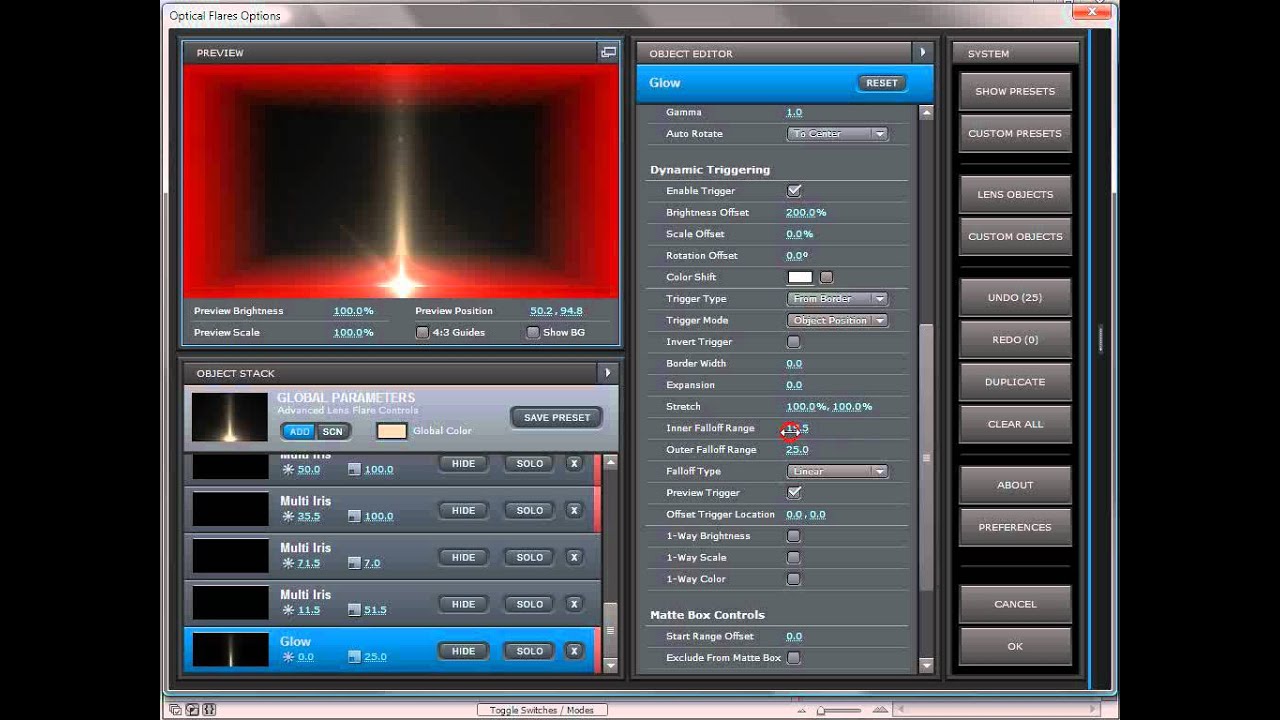The height and width of the screenshot is (720, 1280).
Task: Delete the Multi Iris 35.5 object with X
Action: click(574, 510)
